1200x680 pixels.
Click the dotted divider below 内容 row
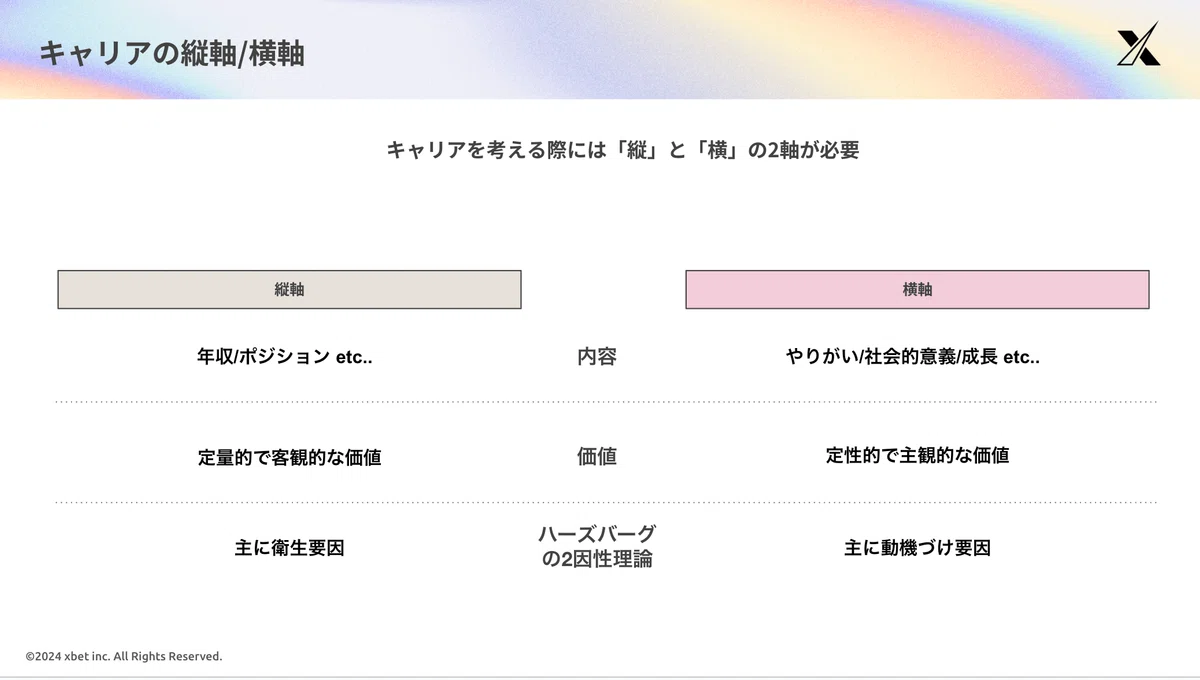click(x=606, y=402)
